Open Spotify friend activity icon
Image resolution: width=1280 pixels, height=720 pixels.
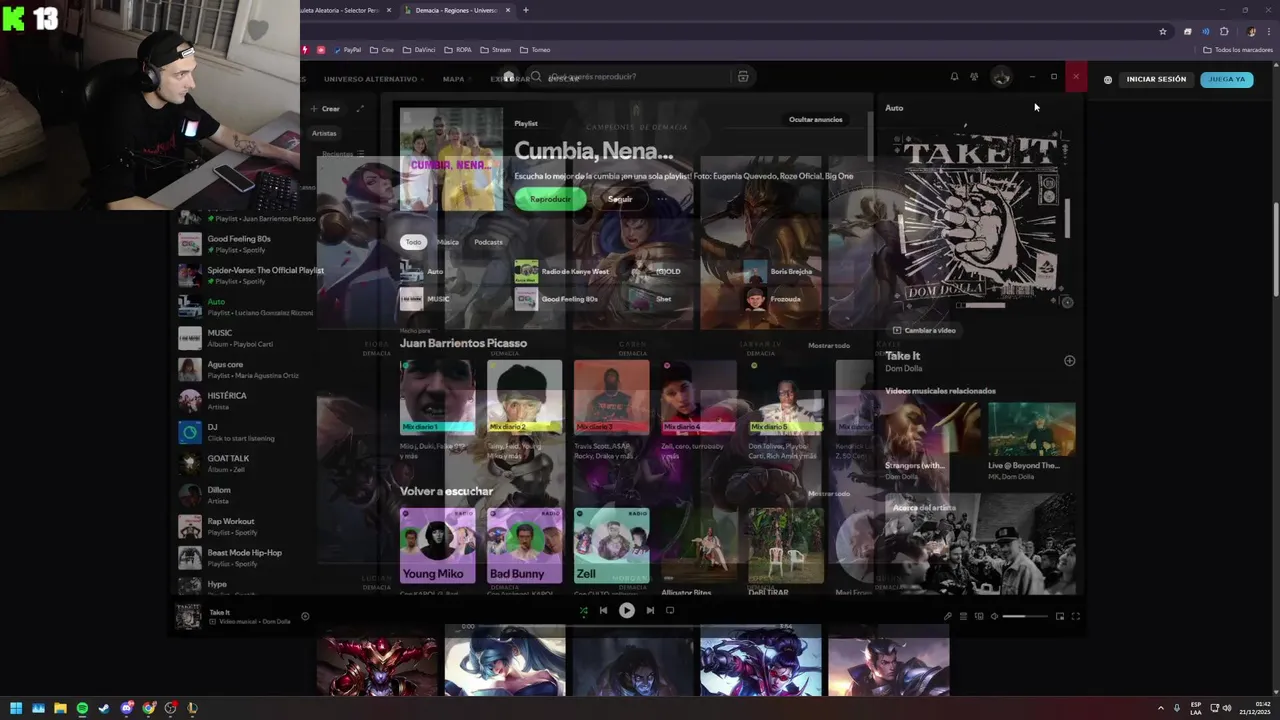click(x=974, y=77)
